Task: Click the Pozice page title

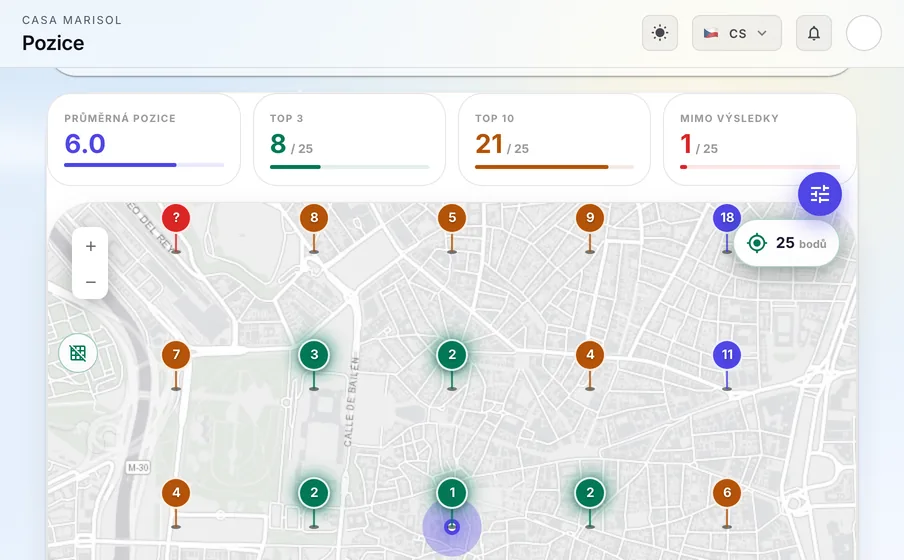Action: pos(53,43)
